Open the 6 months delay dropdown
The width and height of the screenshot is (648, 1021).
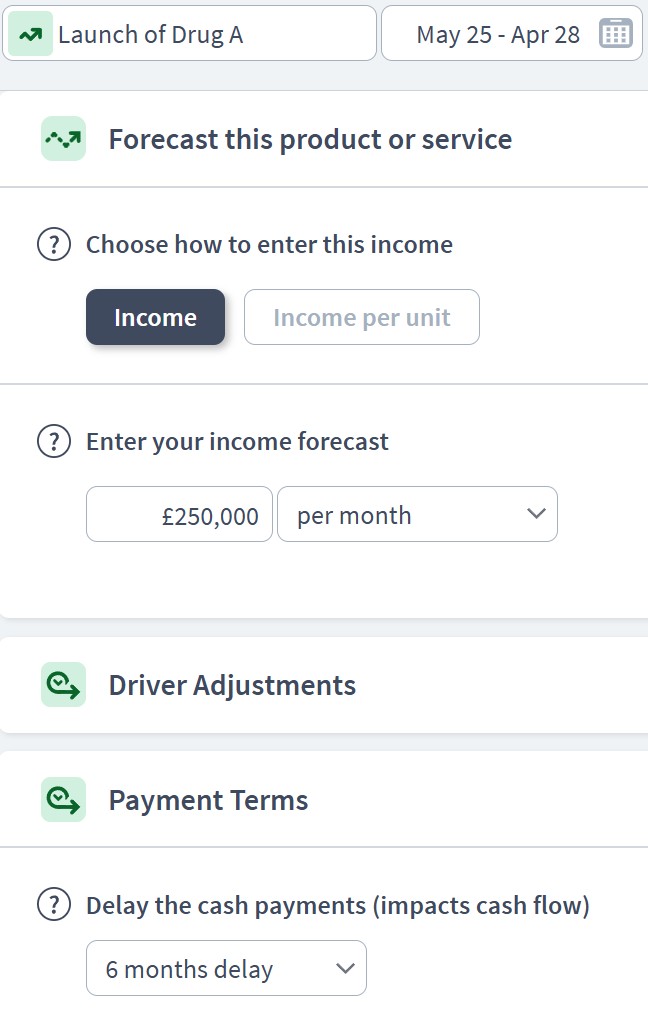(226, 968)
